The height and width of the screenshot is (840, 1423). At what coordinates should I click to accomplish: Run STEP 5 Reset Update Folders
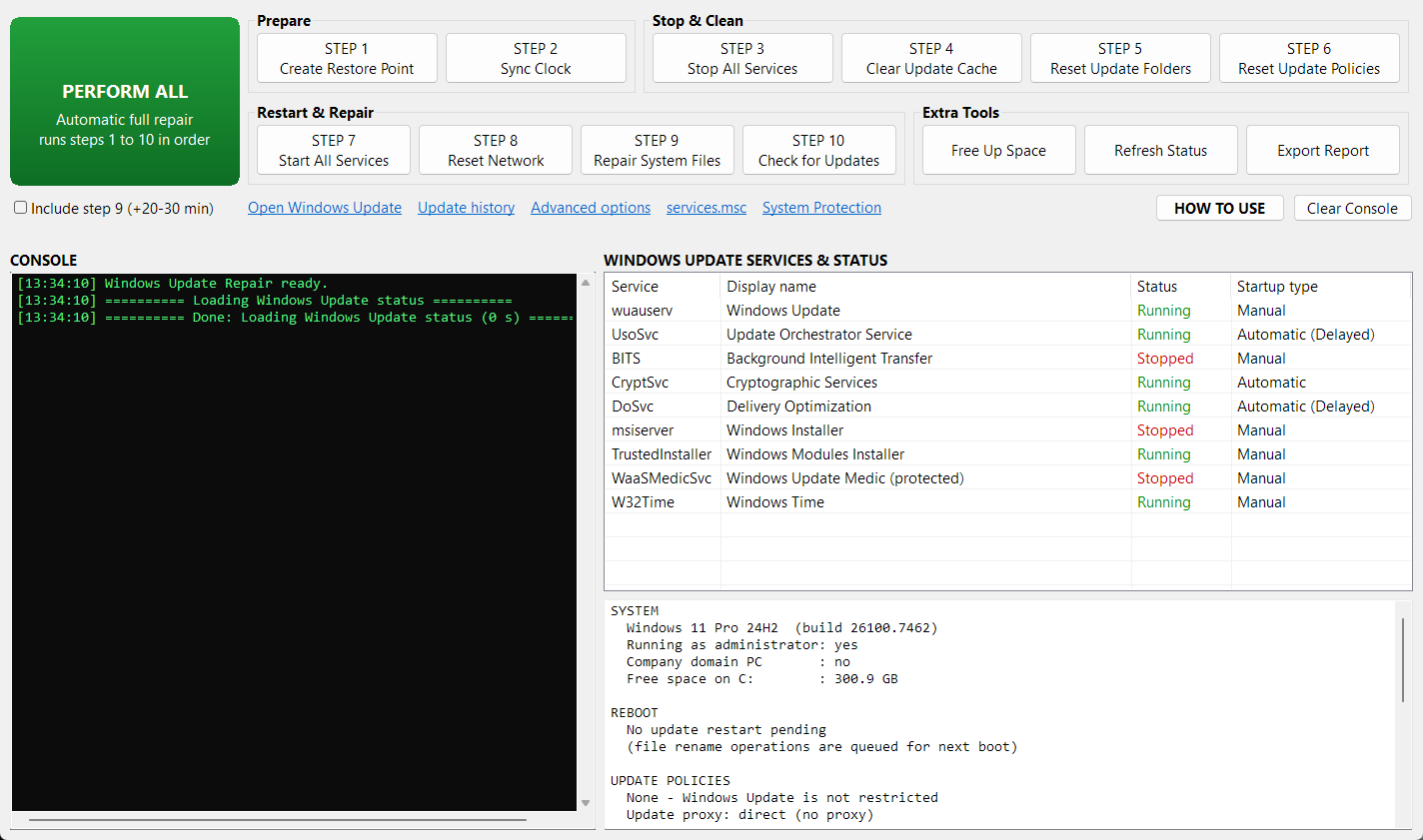(1120, 58)
